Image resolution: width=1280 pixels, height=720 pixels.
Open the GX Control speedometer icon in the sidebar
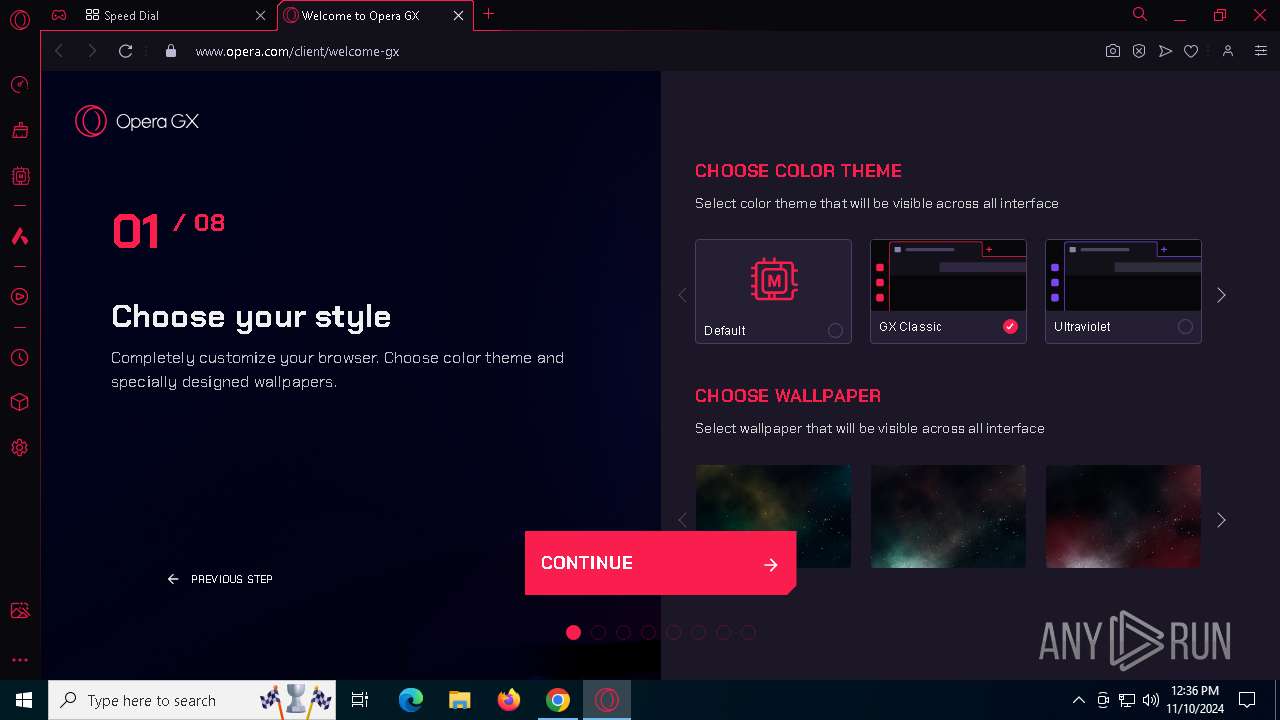pyautogui.click(x=19, y=85)
